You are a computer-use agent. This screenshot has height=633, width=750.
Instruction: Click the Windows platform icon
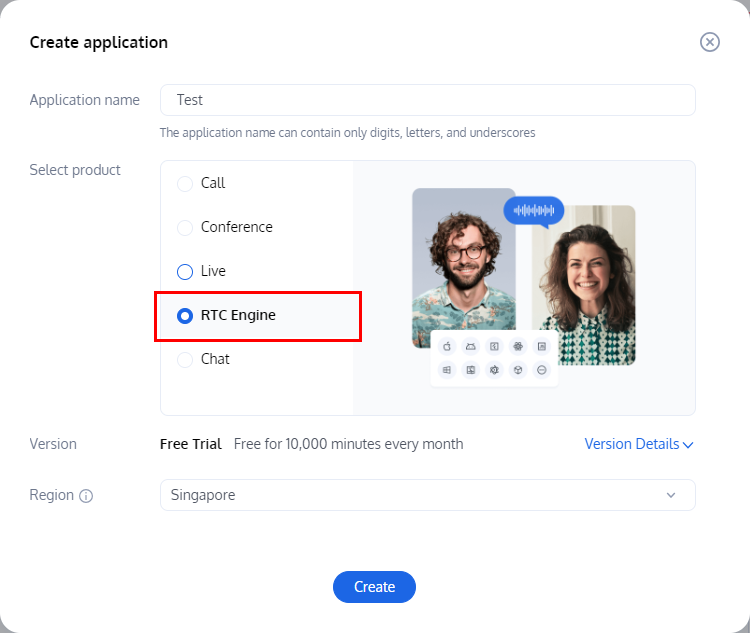click(447, 370)
